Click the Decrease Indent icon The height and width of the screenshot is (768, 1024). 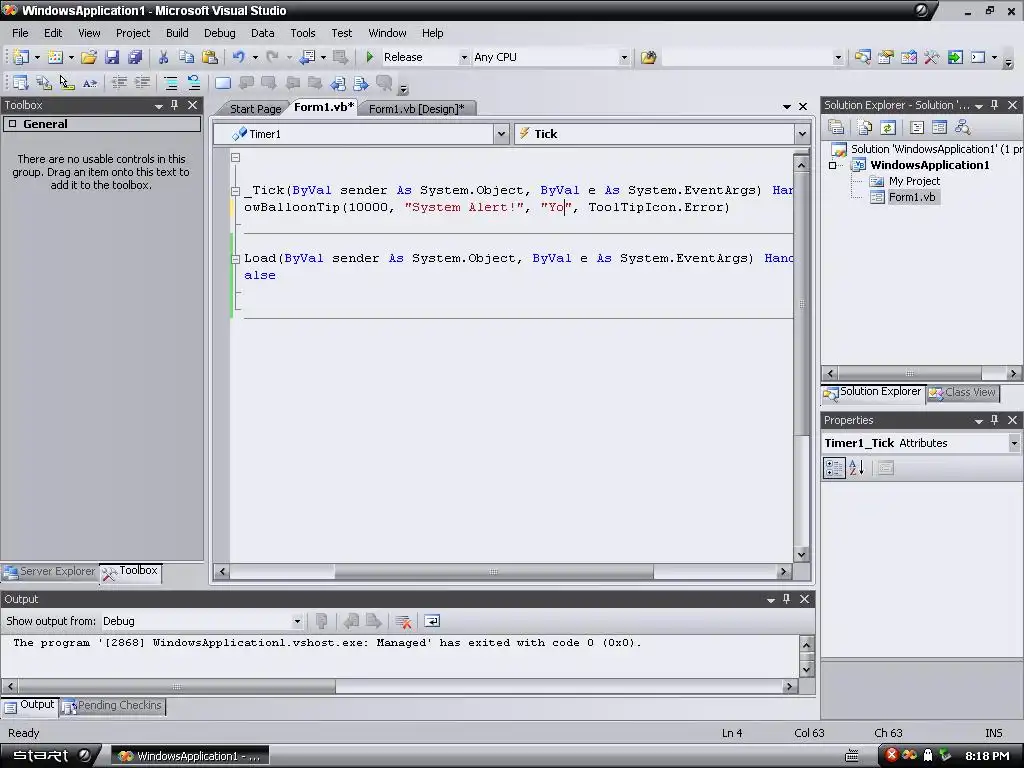119,82
